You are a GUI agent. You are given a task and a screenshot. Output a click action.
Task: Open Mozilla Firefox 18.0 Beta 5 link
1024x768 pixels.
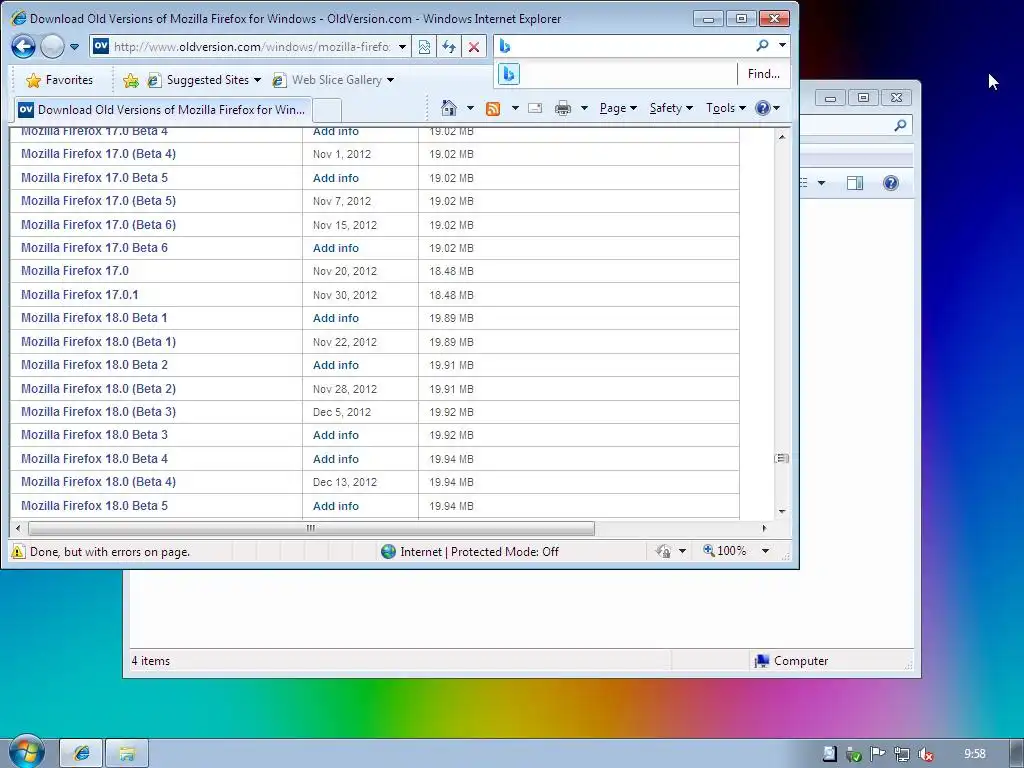pyautogui.click(x=94, y=505)
